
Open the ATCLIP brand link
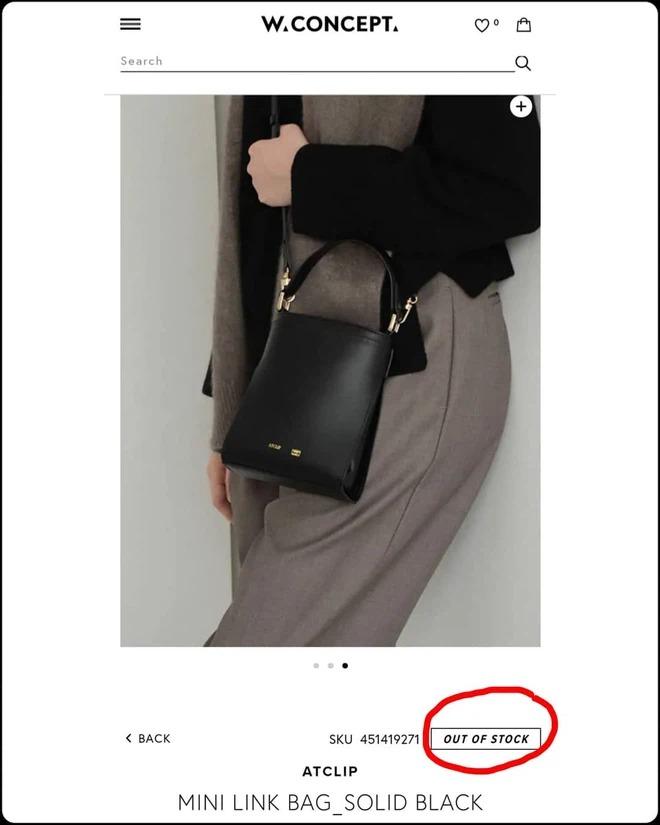pos(330,771)
